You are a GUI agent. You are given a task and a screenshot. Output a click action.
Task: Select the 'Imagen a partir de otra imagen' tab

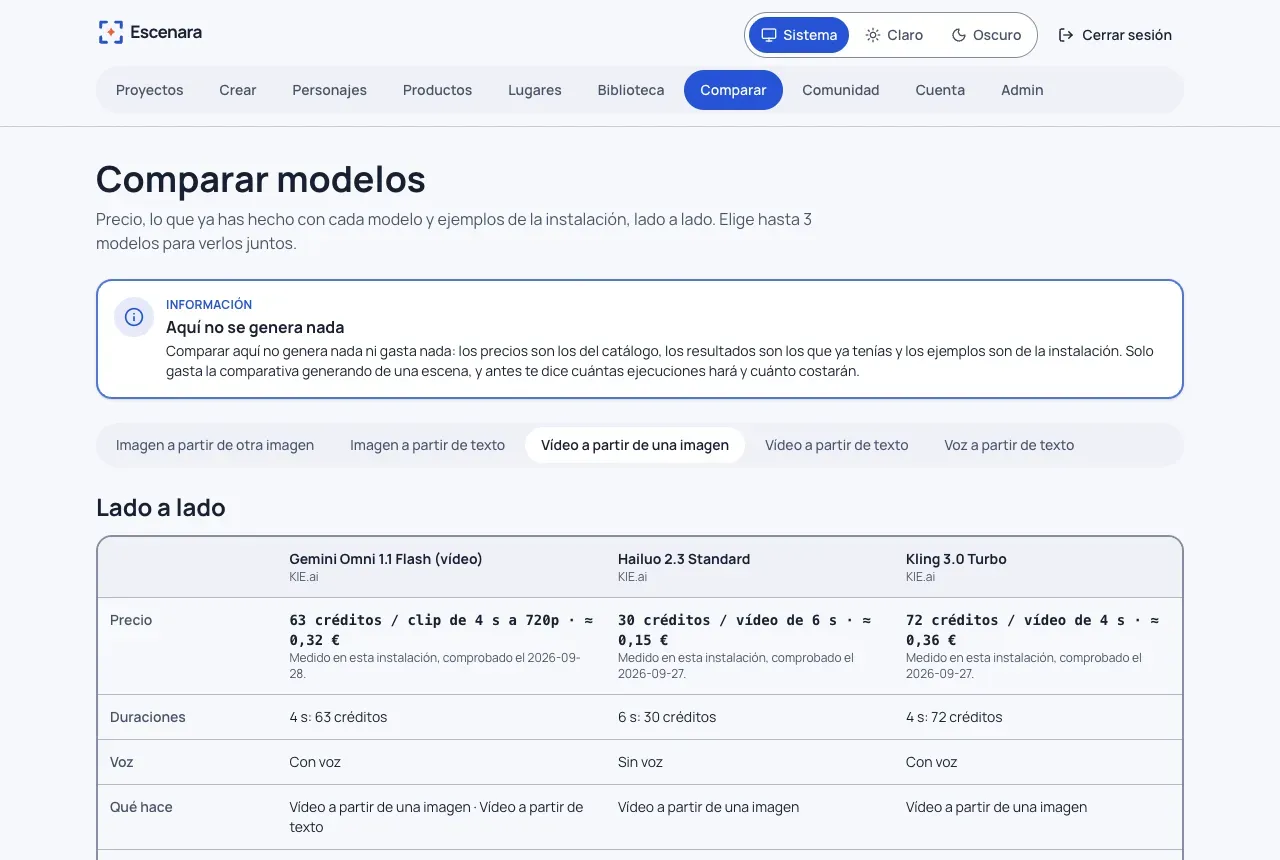(x=215, y=445)
